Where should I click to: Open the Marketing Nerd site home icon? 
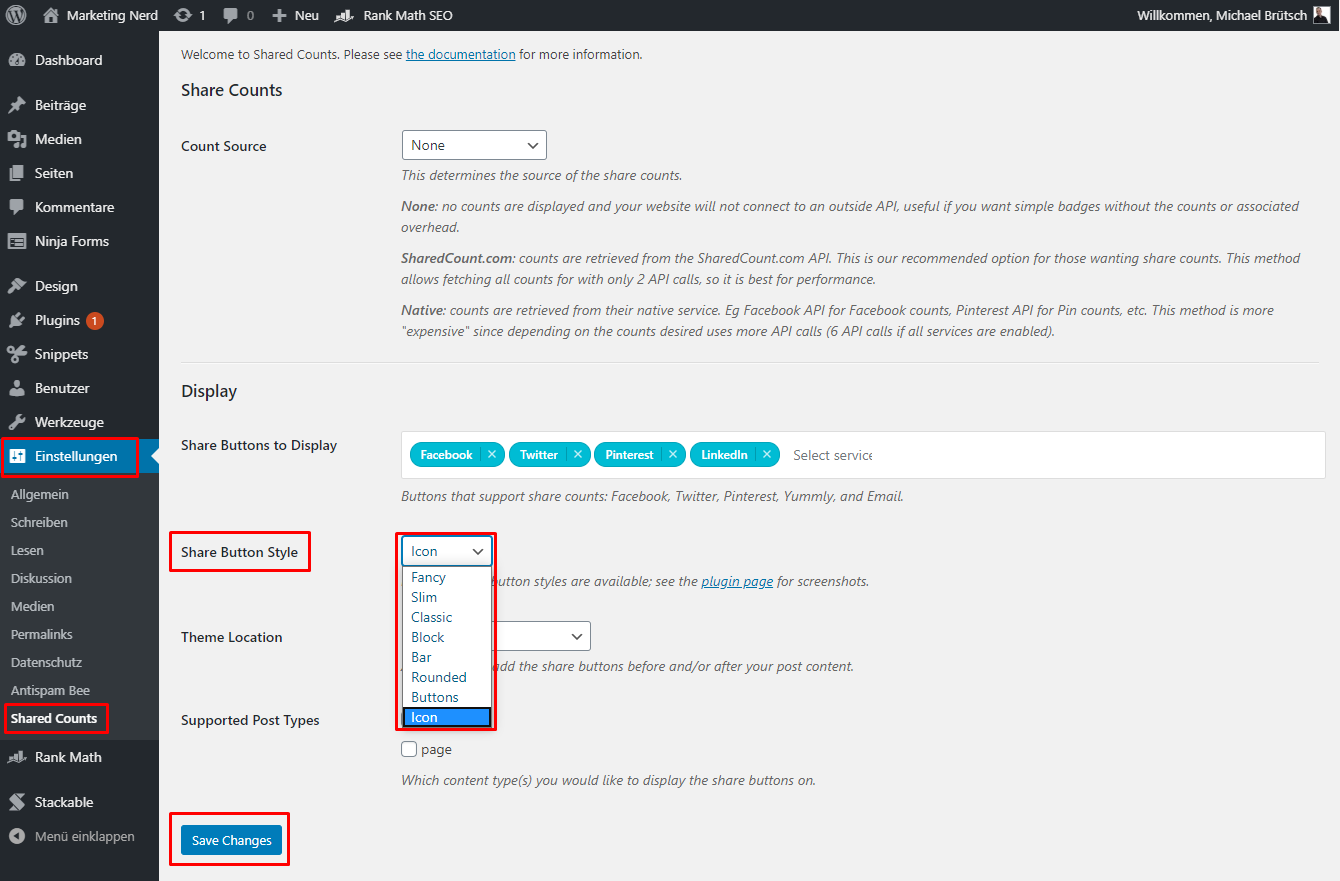[x=52, y=15]
